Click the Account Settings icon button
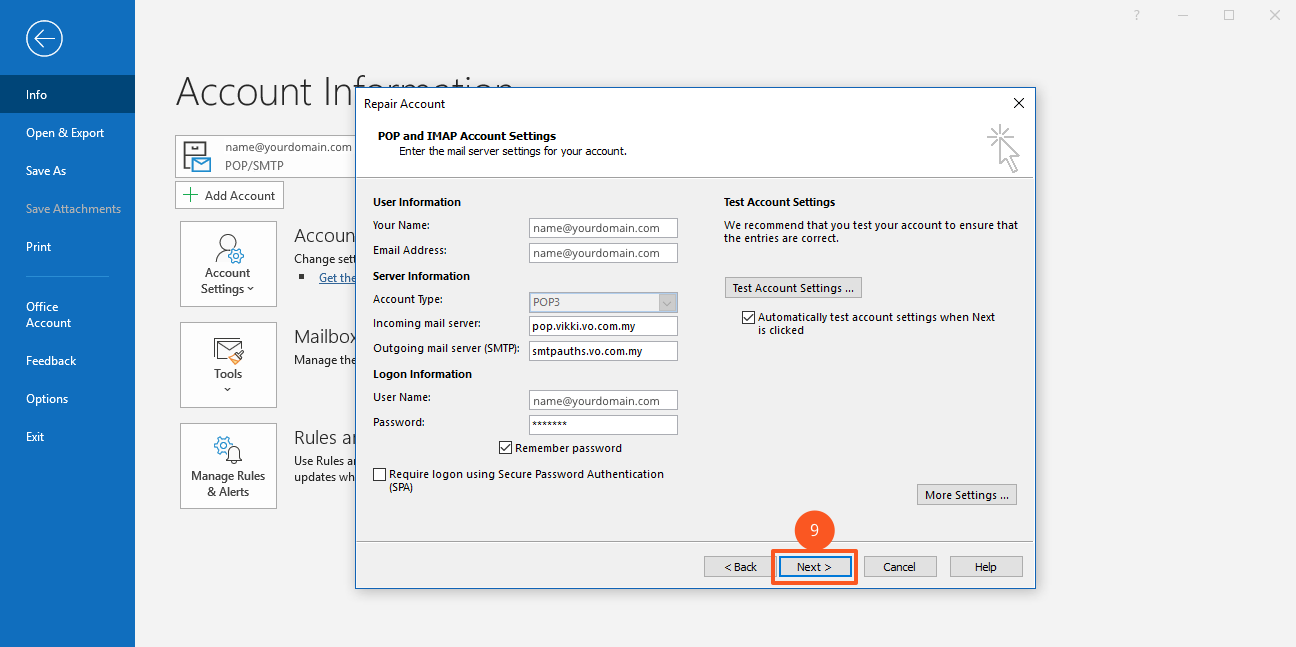 click(228, 264)
